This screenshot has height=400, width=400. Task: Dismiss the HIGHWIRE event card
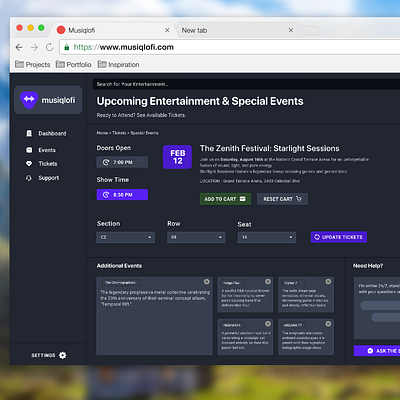coord(268,324)
